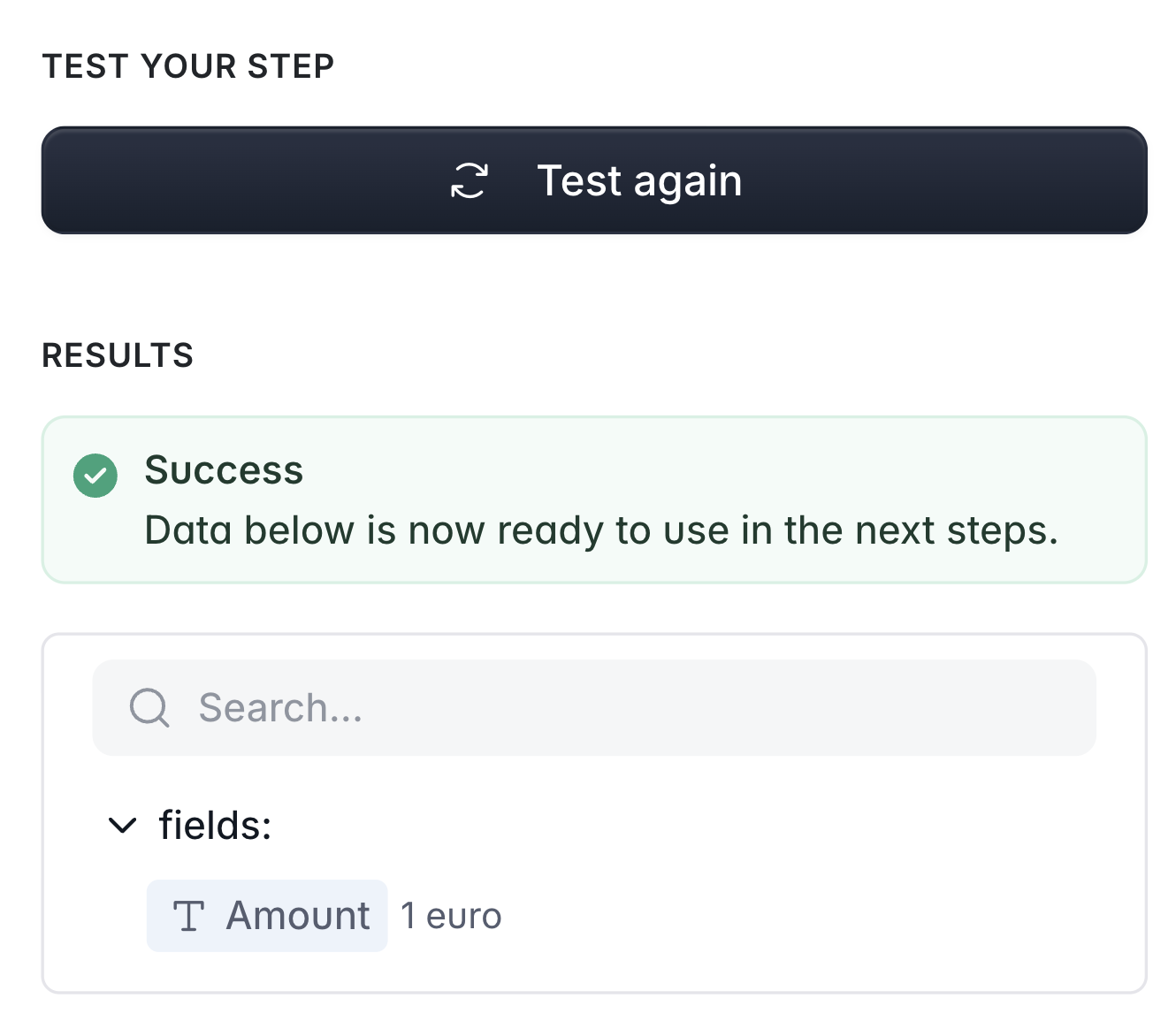Select the "fields:" tree label
Viewport: 1176px width, 1029px height.
tap(215, 826)
